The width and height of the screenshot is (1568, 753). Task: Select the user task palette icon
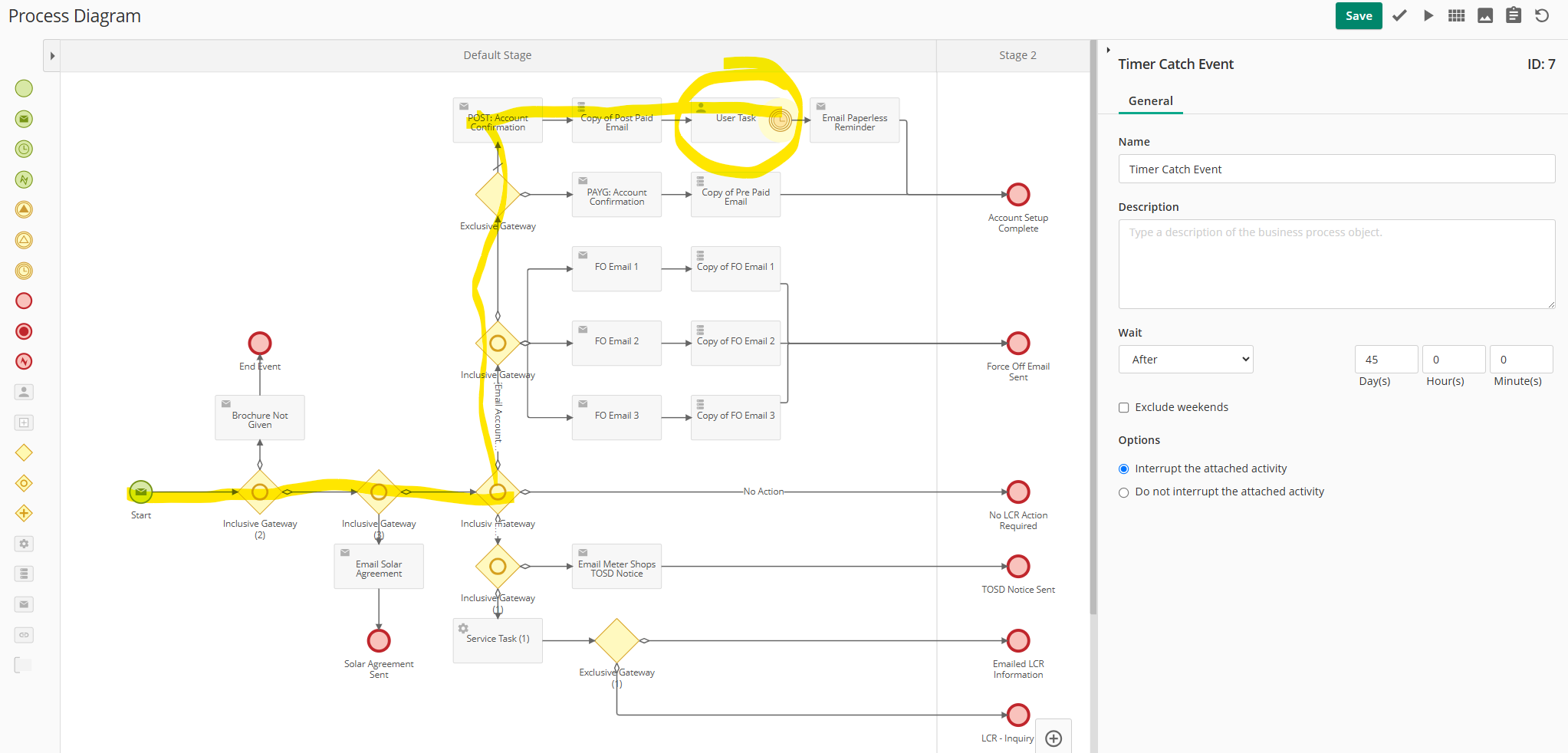(x=24, y=392)
